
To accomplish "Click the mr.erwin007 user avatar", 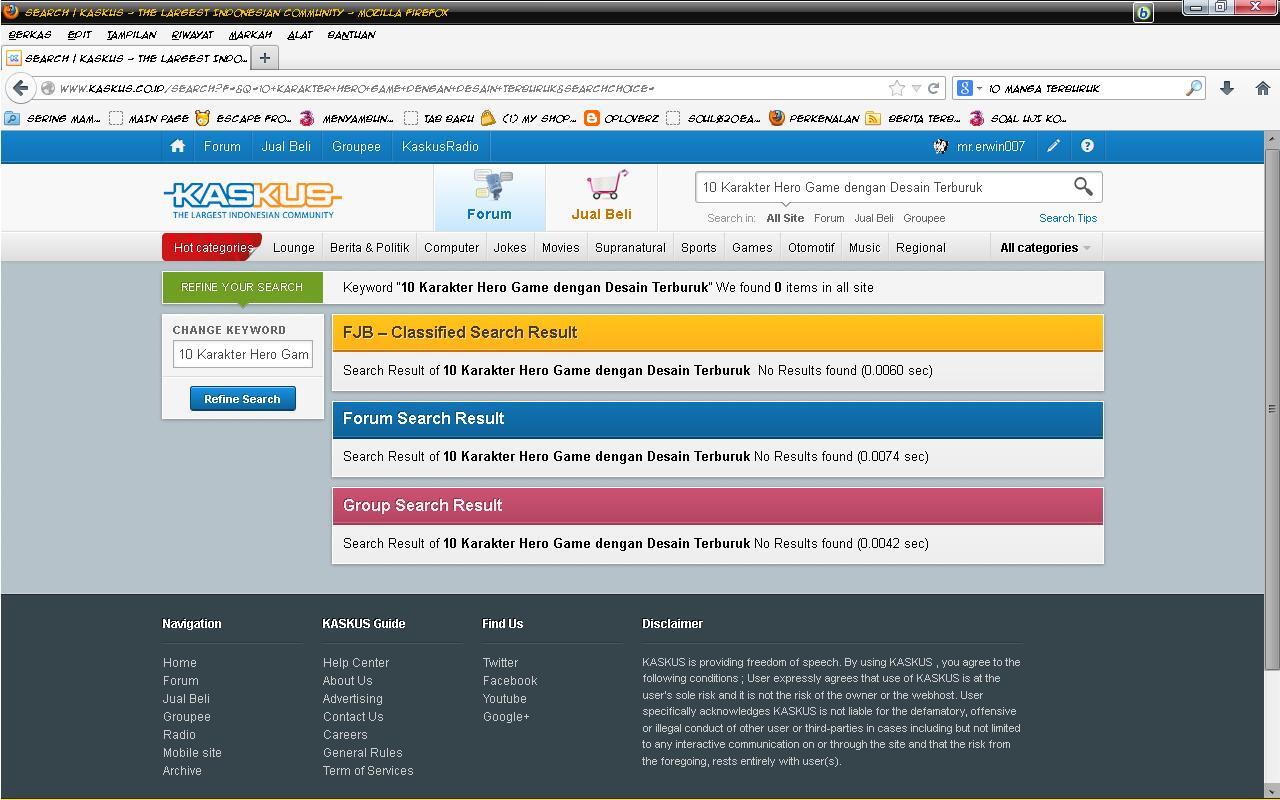I will [940, 146].
